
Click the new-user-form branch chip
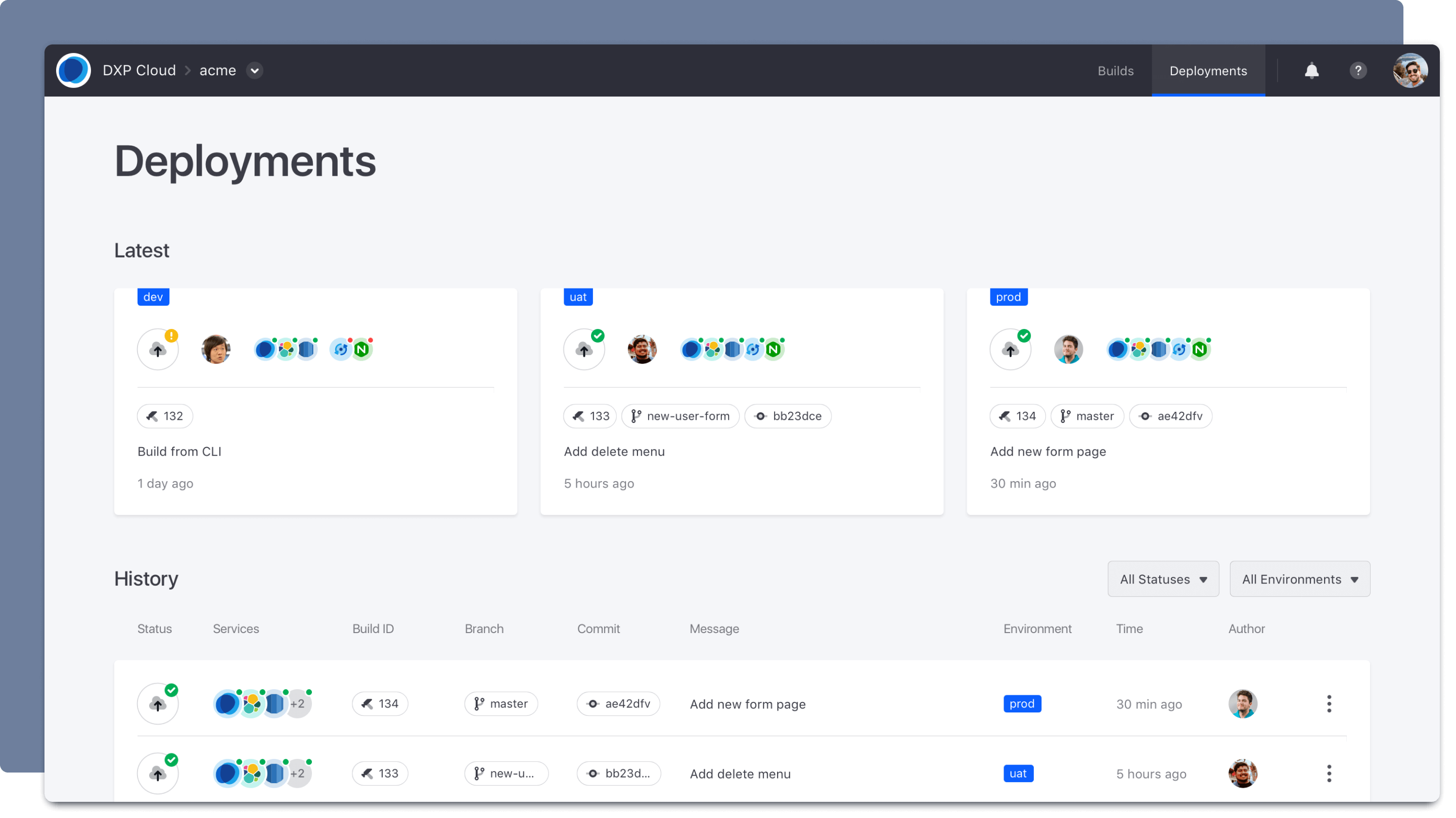point(680,416)
